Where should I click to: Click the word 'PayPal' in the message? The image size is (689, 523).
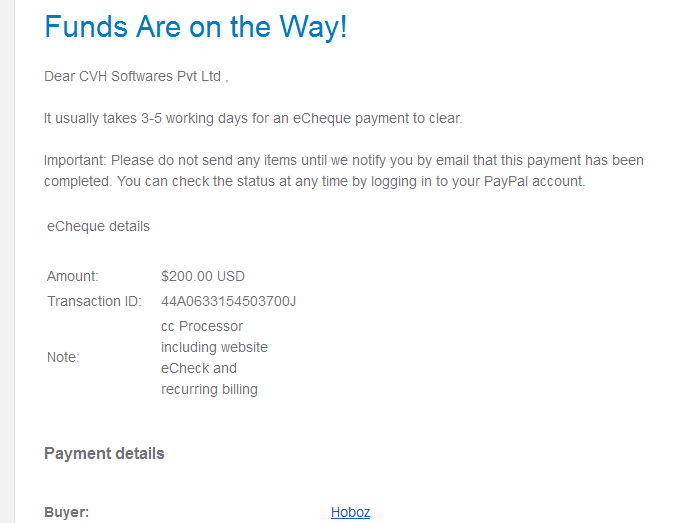point(506,182)
